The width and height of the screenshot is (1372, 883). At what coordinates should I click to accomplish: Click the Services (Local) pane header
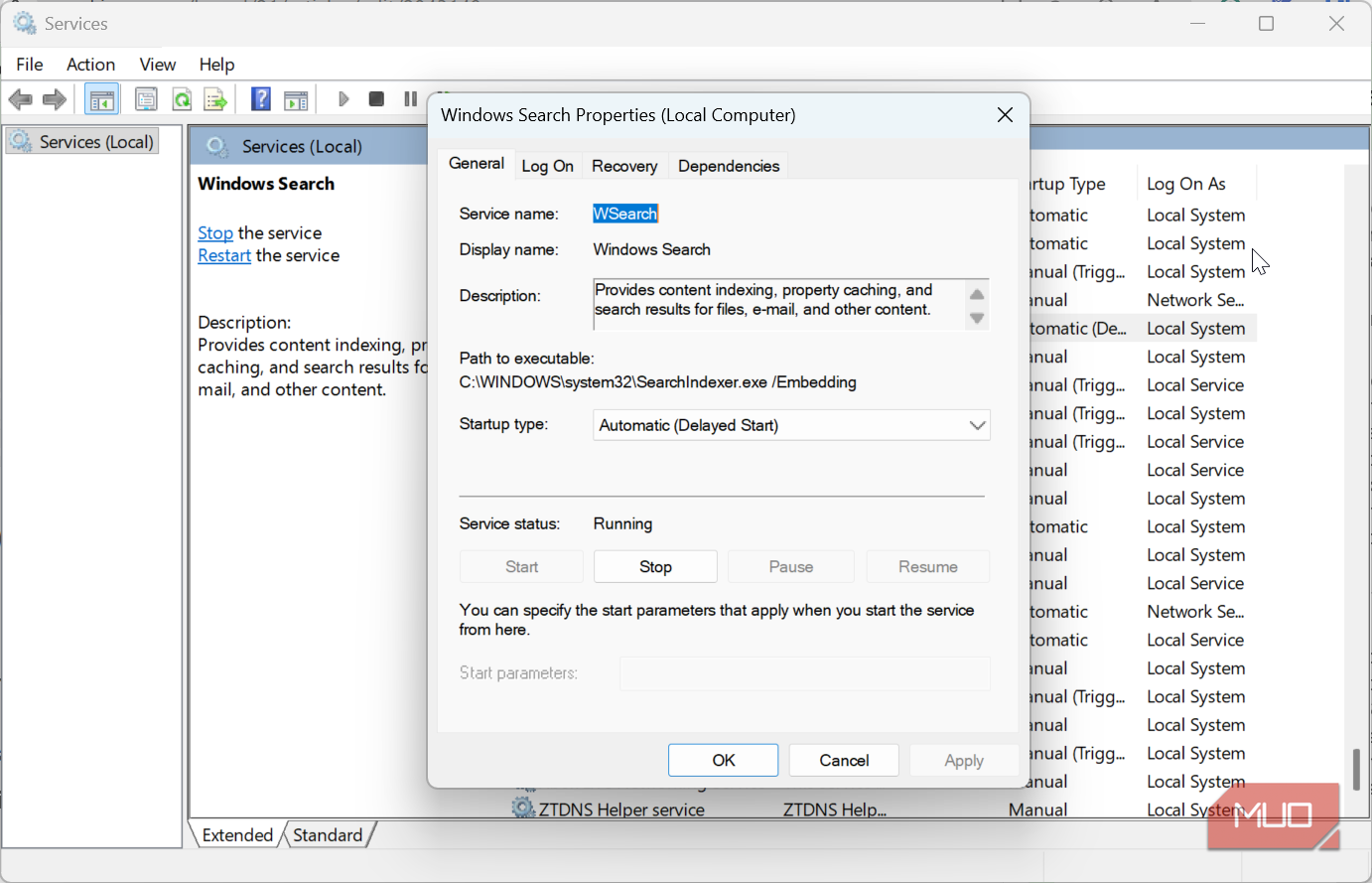[302, 147]
